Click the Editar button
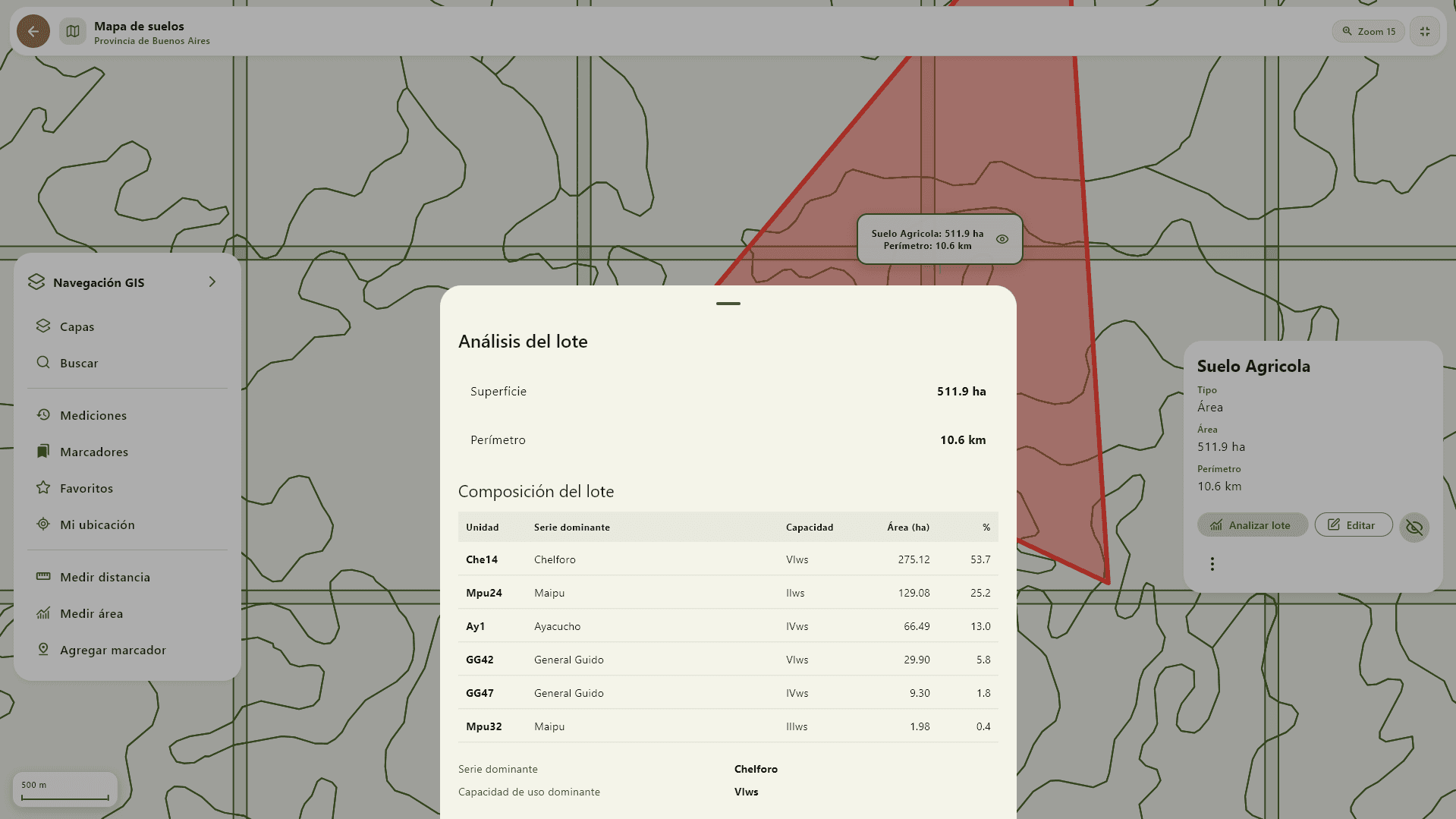Viewport: 1456px width, 819px height. (x=1354, y=525)
